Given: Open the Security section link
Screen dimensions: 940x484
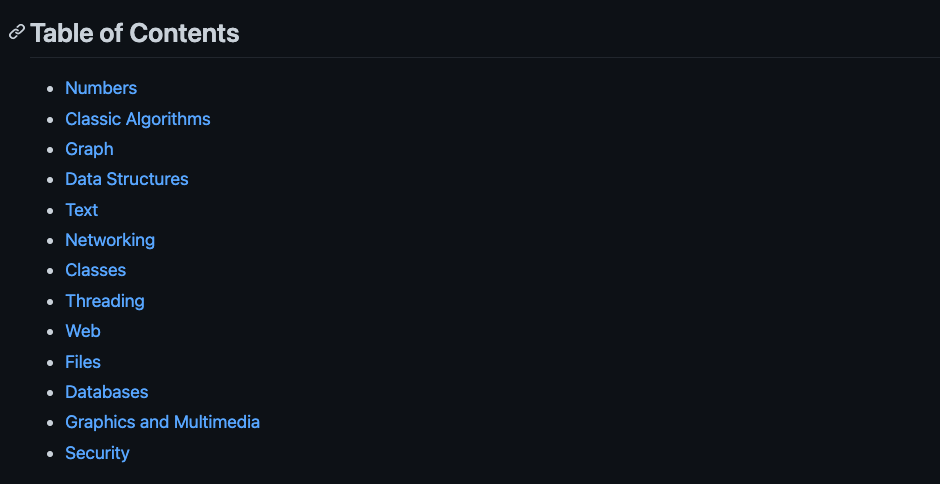Looking at the screenshot, I should 97,453.
